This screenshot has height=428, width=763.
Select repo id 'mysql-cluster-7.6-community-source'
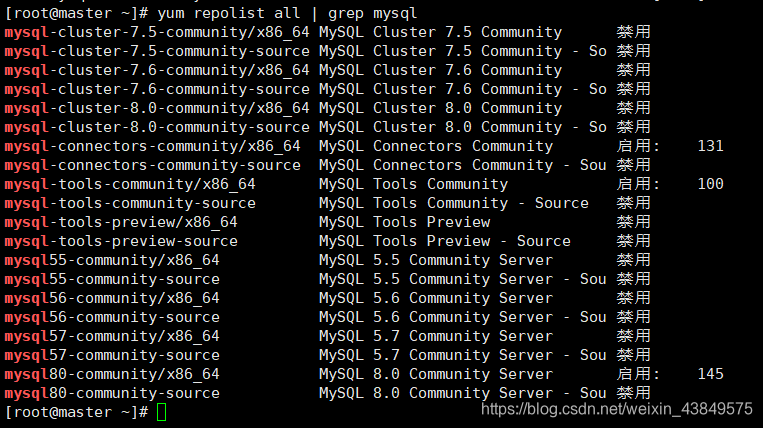click(x=157, y=89)
